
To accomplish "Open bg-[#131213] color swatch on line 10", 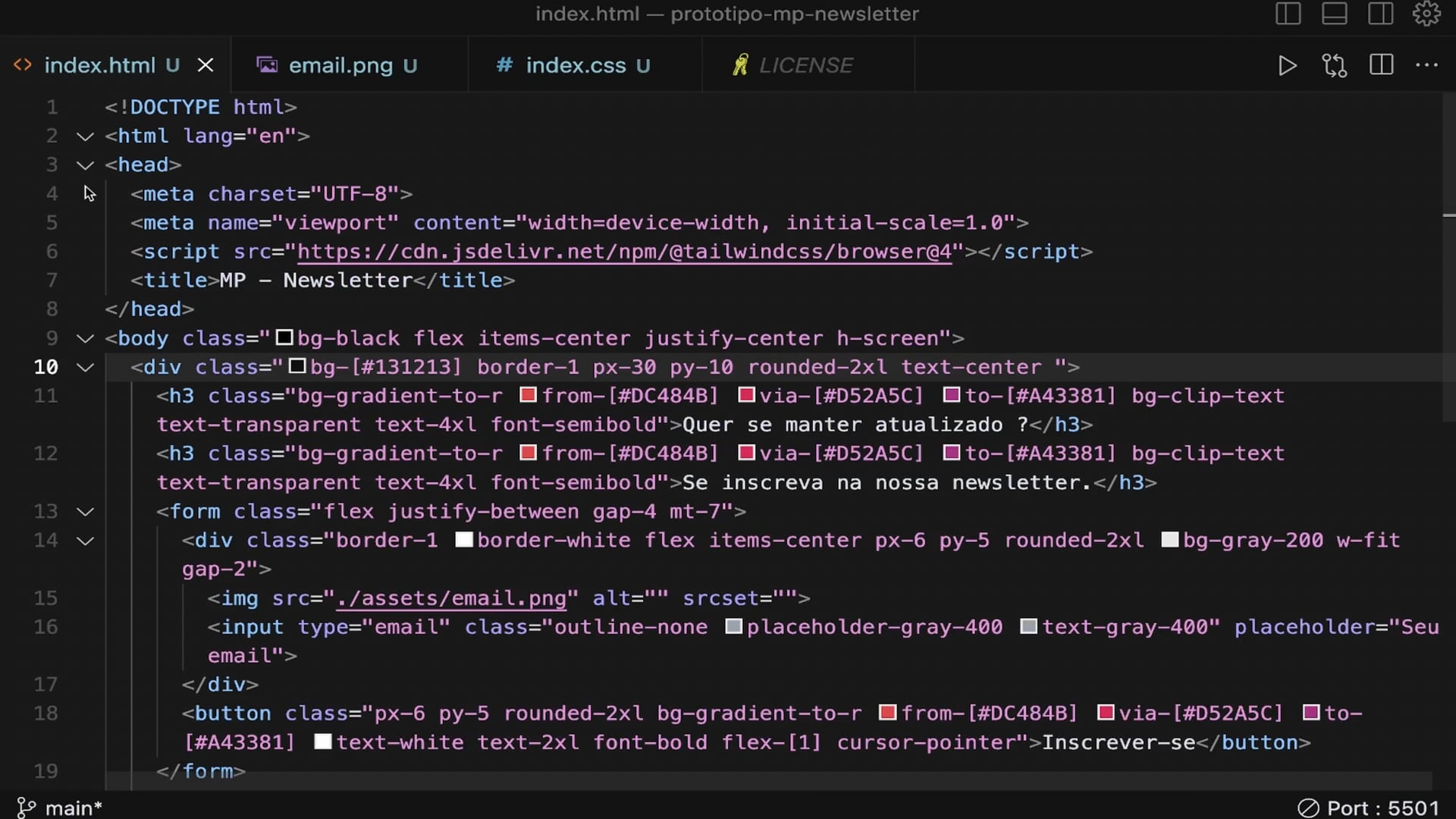I will pyautogui.click(x=297, y=366).
